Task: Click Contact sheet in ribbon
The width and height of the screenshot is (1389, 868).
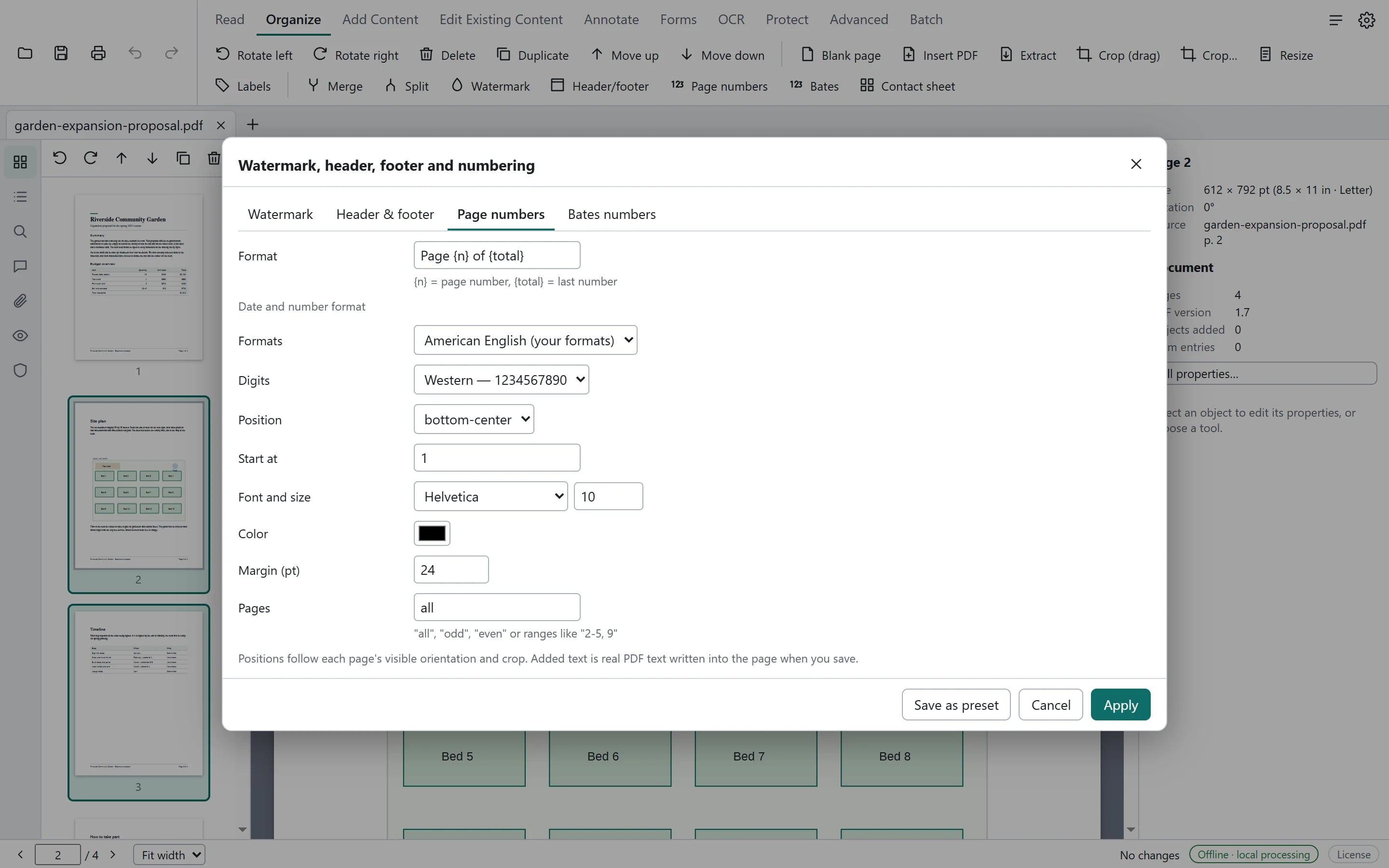Action: 908,86
